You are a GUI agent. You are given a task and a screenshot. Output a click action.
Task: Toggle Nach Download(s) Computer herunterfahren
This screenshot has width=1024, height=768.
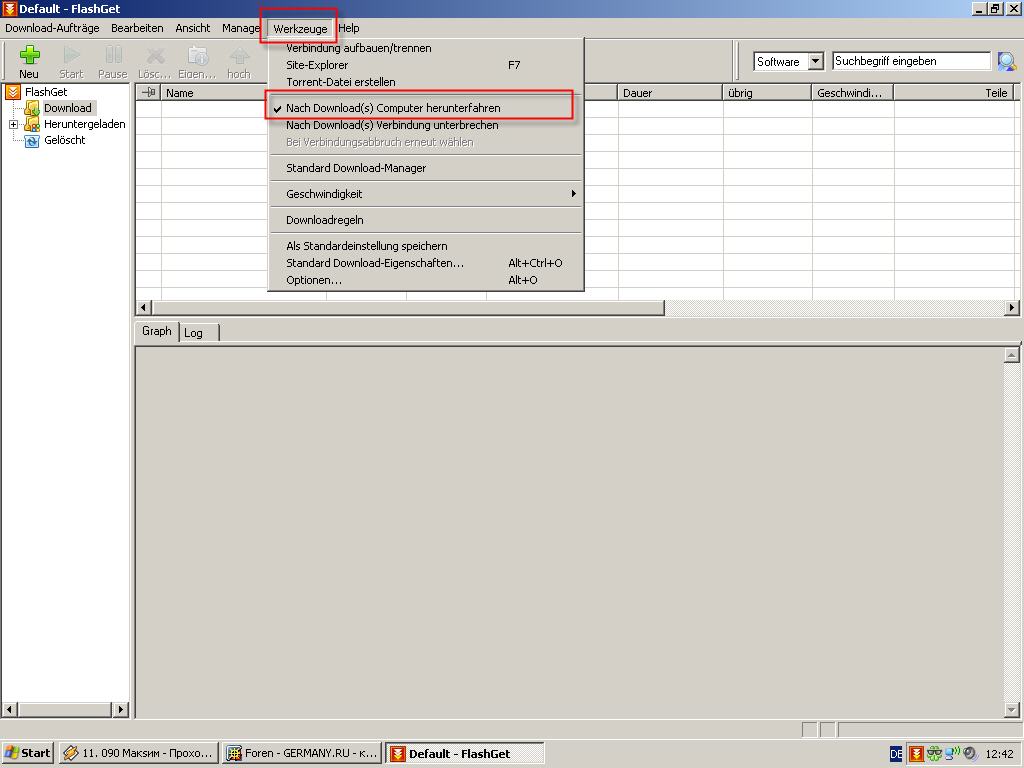click(x=426, y=108)
